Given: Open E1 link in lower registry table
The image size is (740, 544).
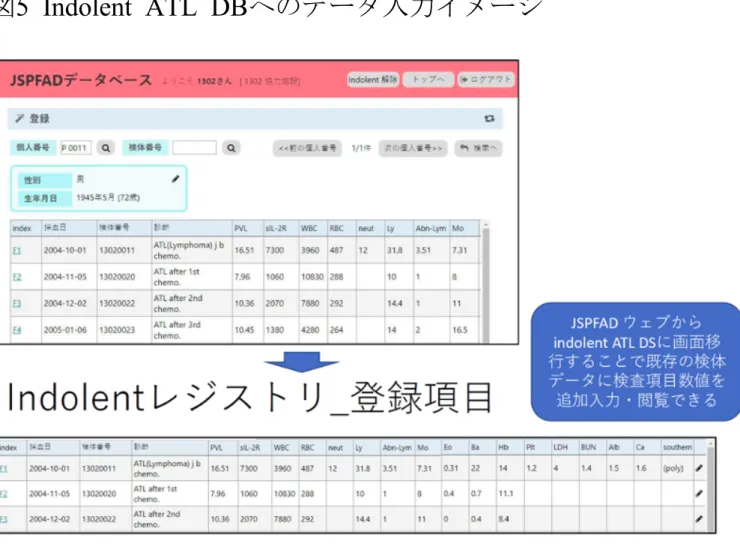Looking at the screenshot, I should 3,469.
